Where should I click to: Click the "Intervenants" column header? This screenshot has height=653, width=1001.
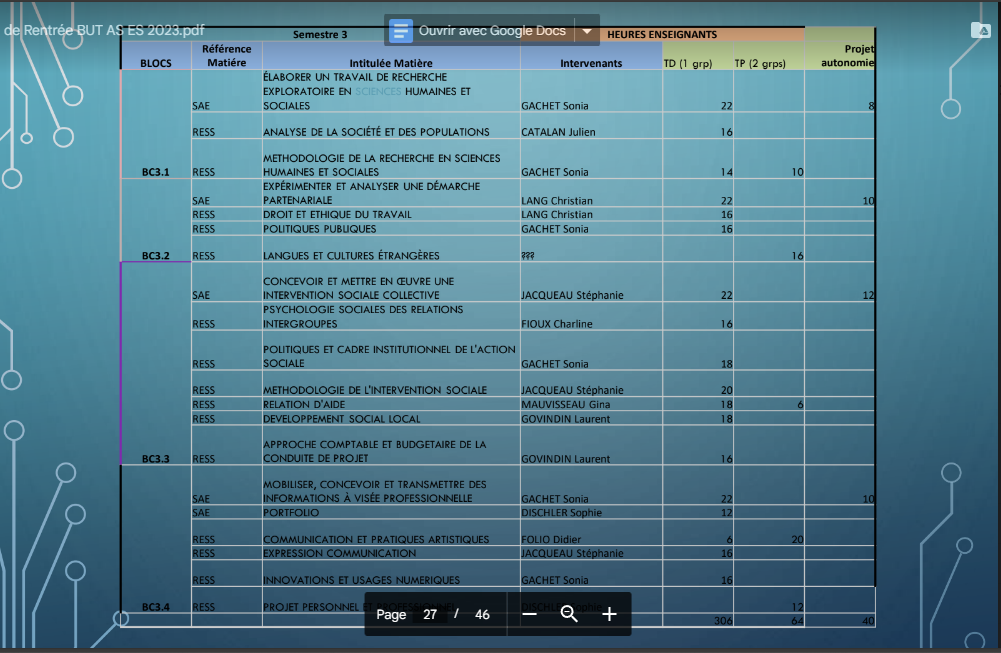tap(591, 63)
